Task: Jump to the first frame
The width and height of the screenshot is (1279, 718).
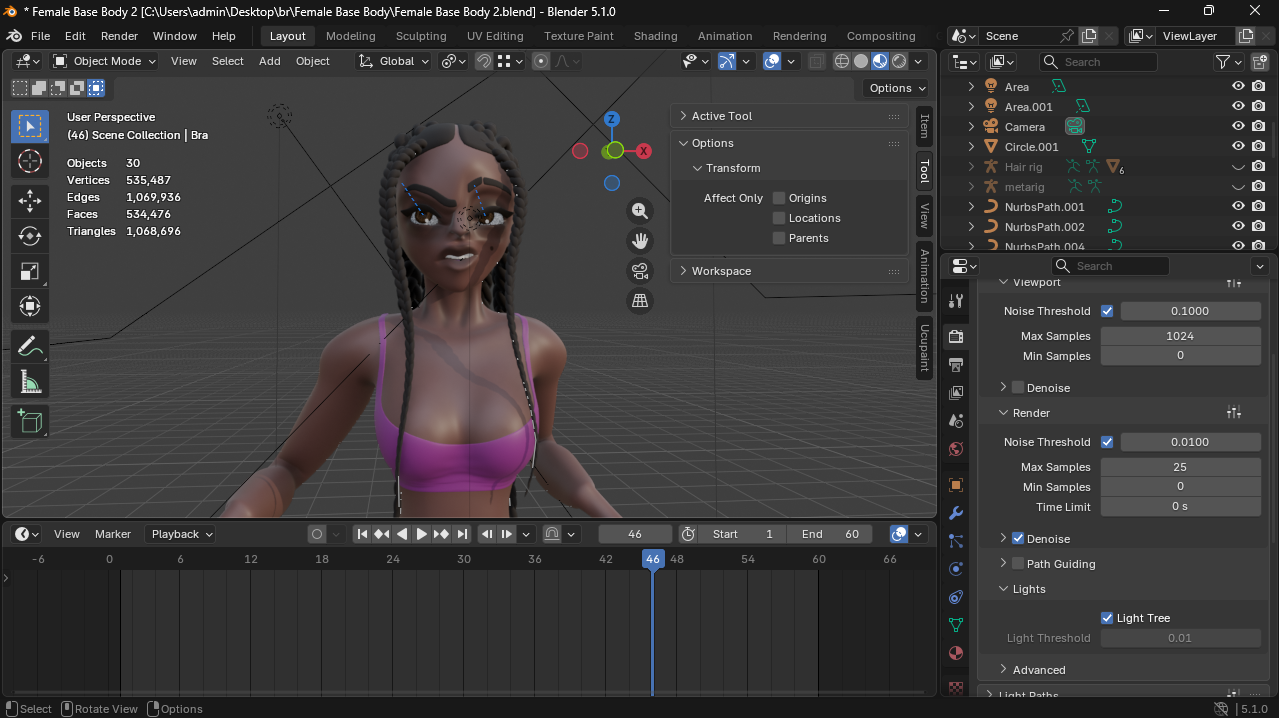Action: click(x=363, y=534)
